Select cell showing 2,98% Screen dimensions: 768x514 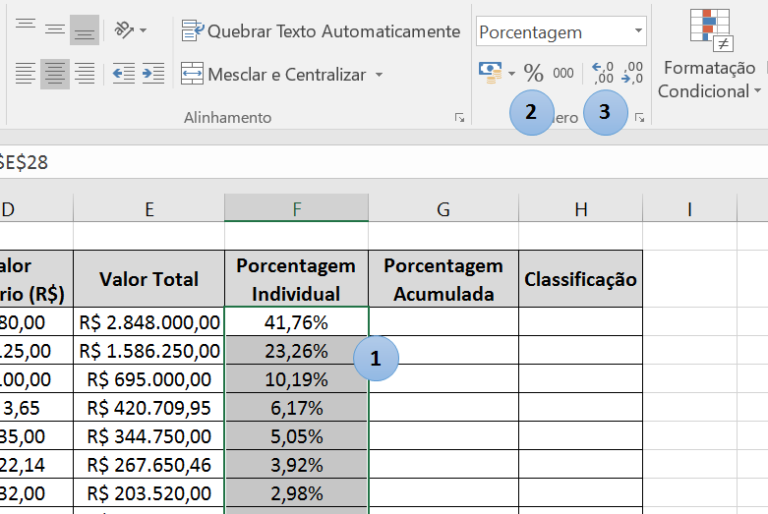[x=296, y=492]
